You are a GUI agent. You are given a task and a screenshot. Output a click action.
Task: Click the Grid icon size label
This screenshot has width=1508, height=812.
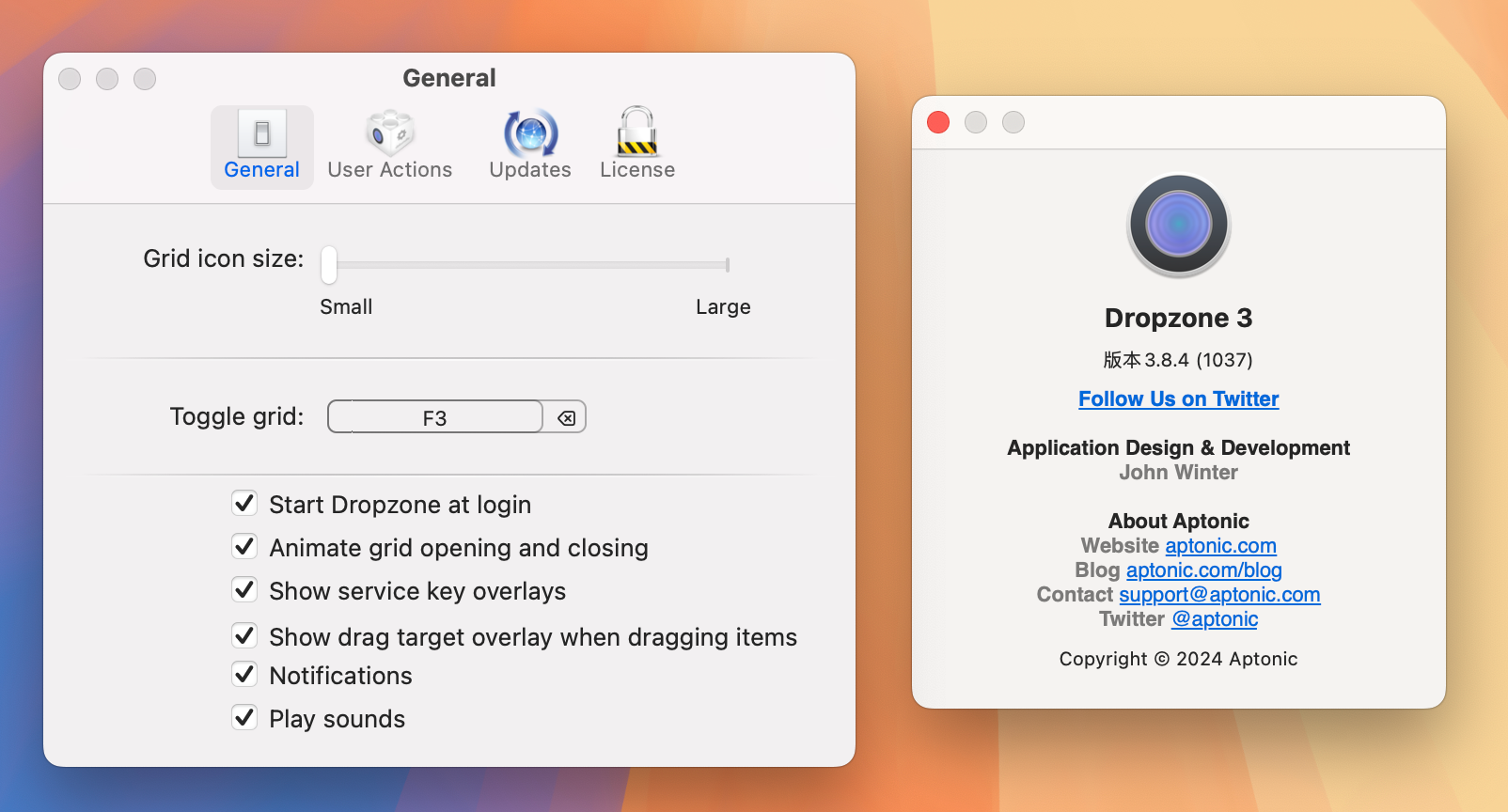(224, 258)
